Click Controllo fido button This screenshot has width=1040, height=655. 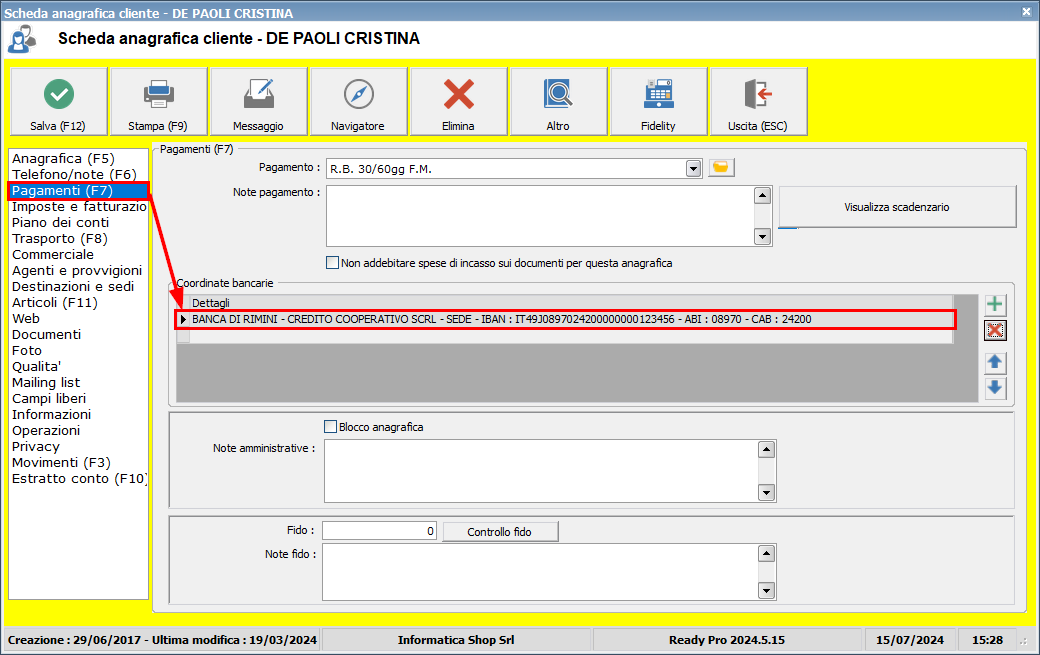(500, 532)
